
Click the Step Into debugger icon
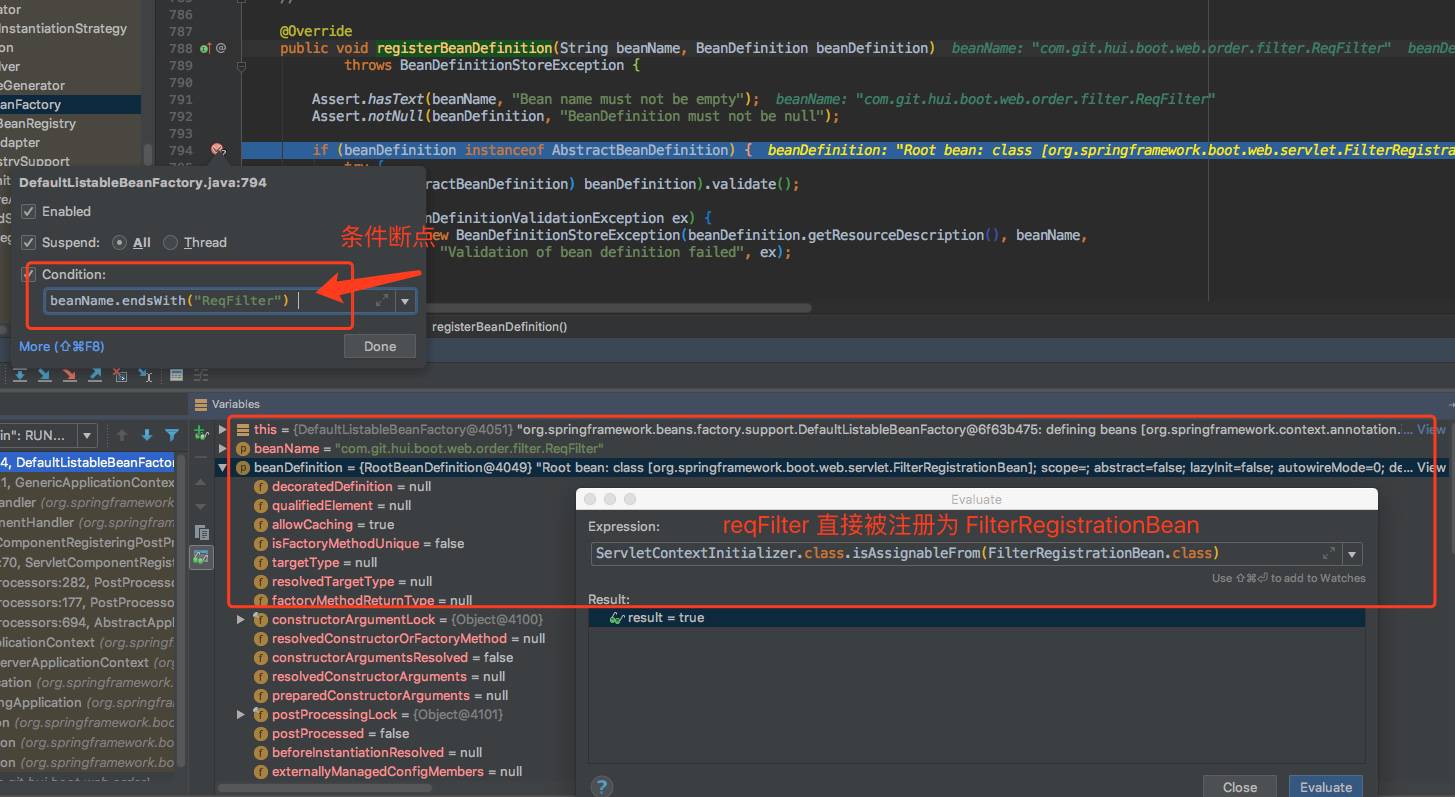(x=45, y=376)
